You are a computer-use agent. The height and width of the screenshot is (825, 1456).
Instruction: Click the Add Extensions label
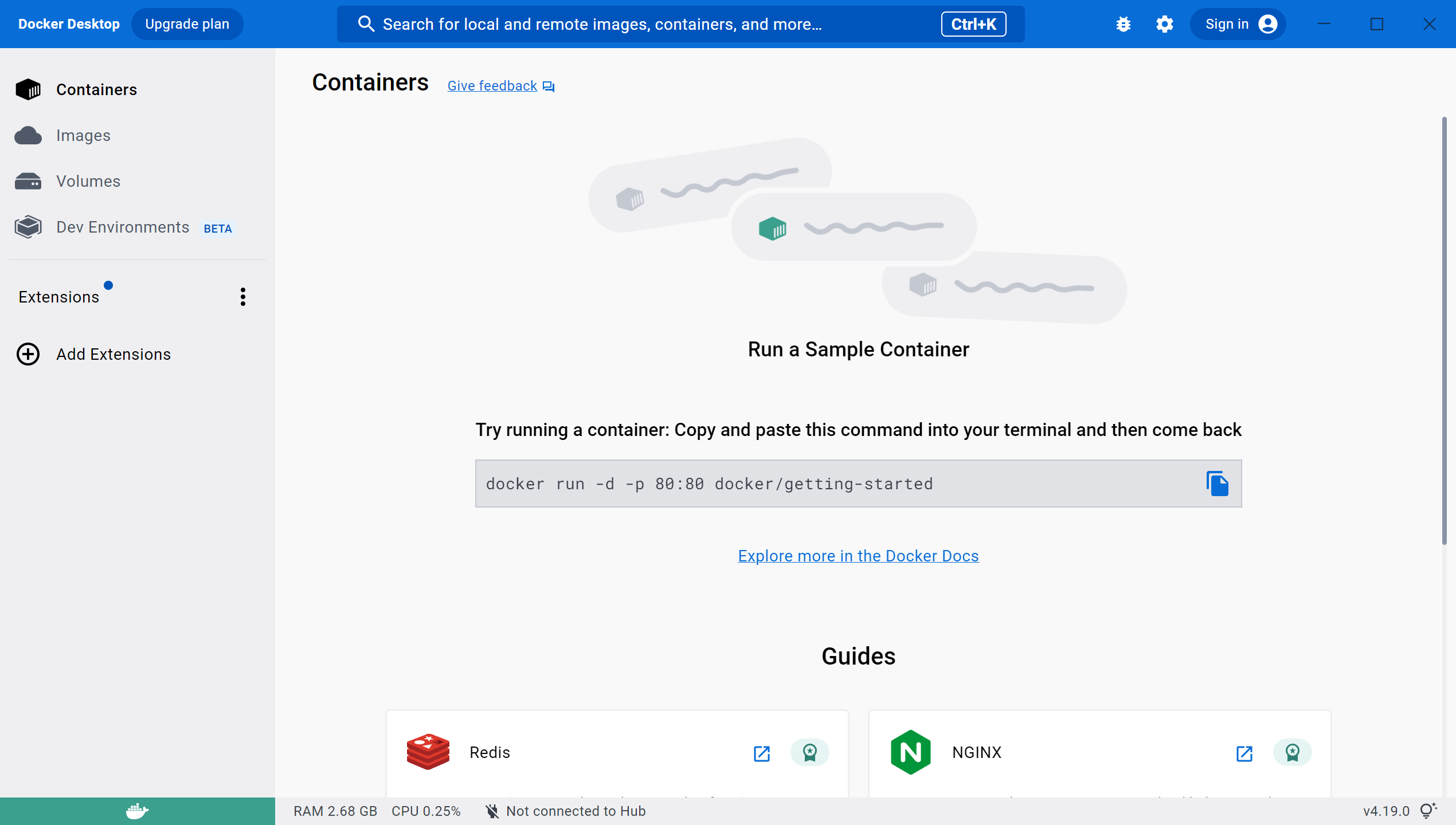[113, 355]
